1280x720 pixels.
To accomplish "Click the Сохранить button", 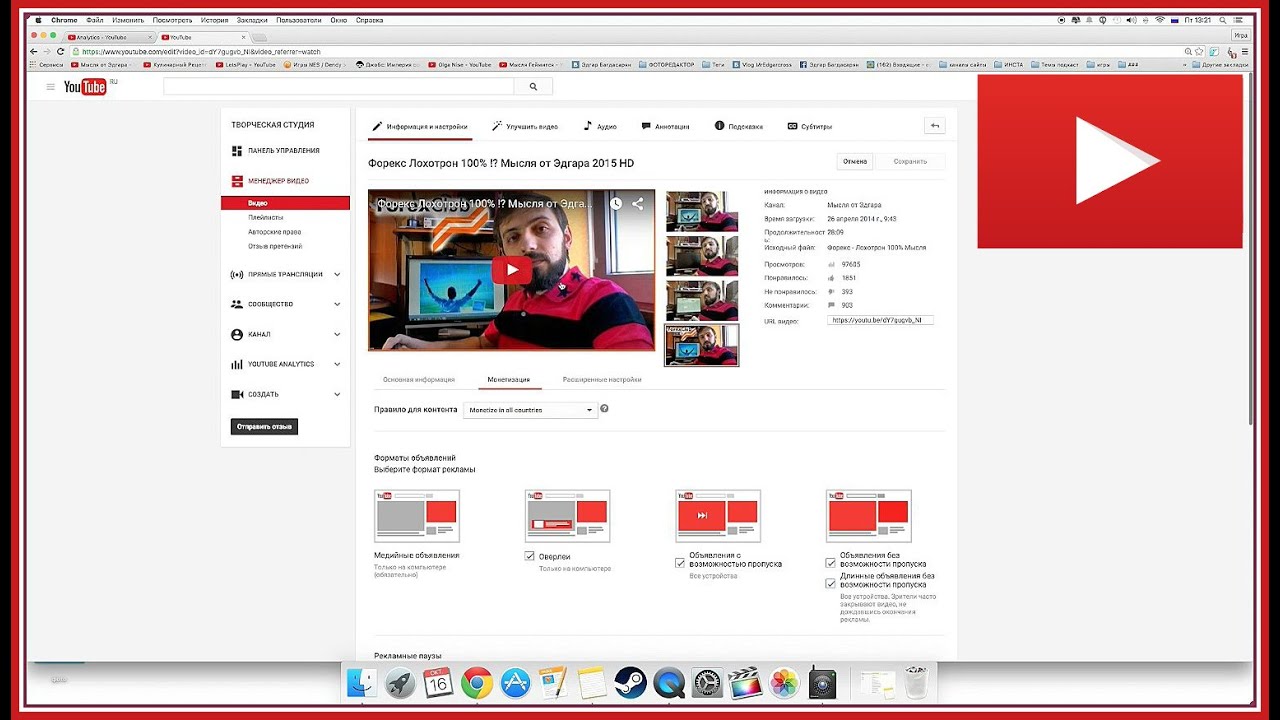I will [x=910, y=161].
